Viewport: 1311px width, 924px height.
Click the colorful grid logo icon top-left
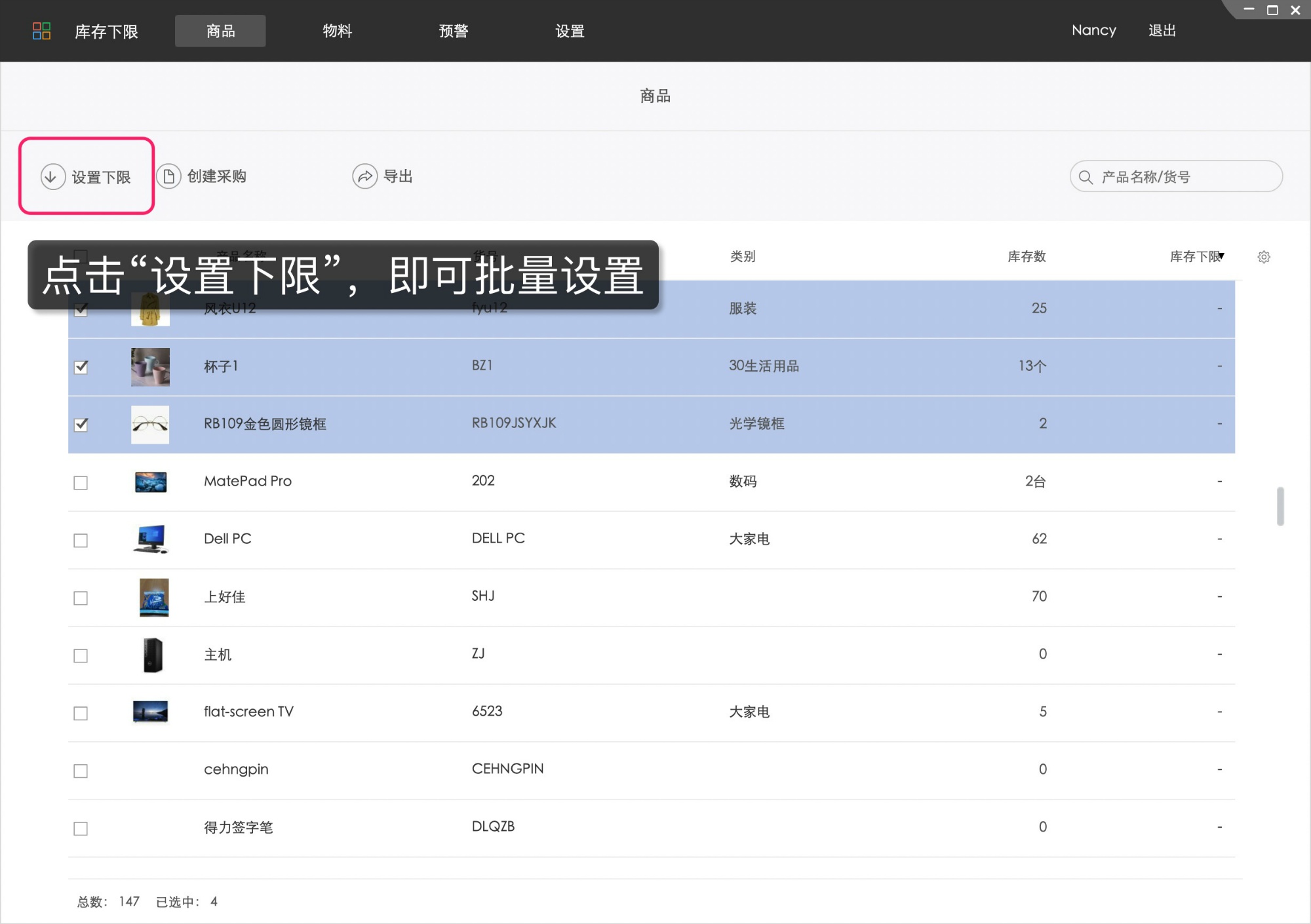point(41,31)
